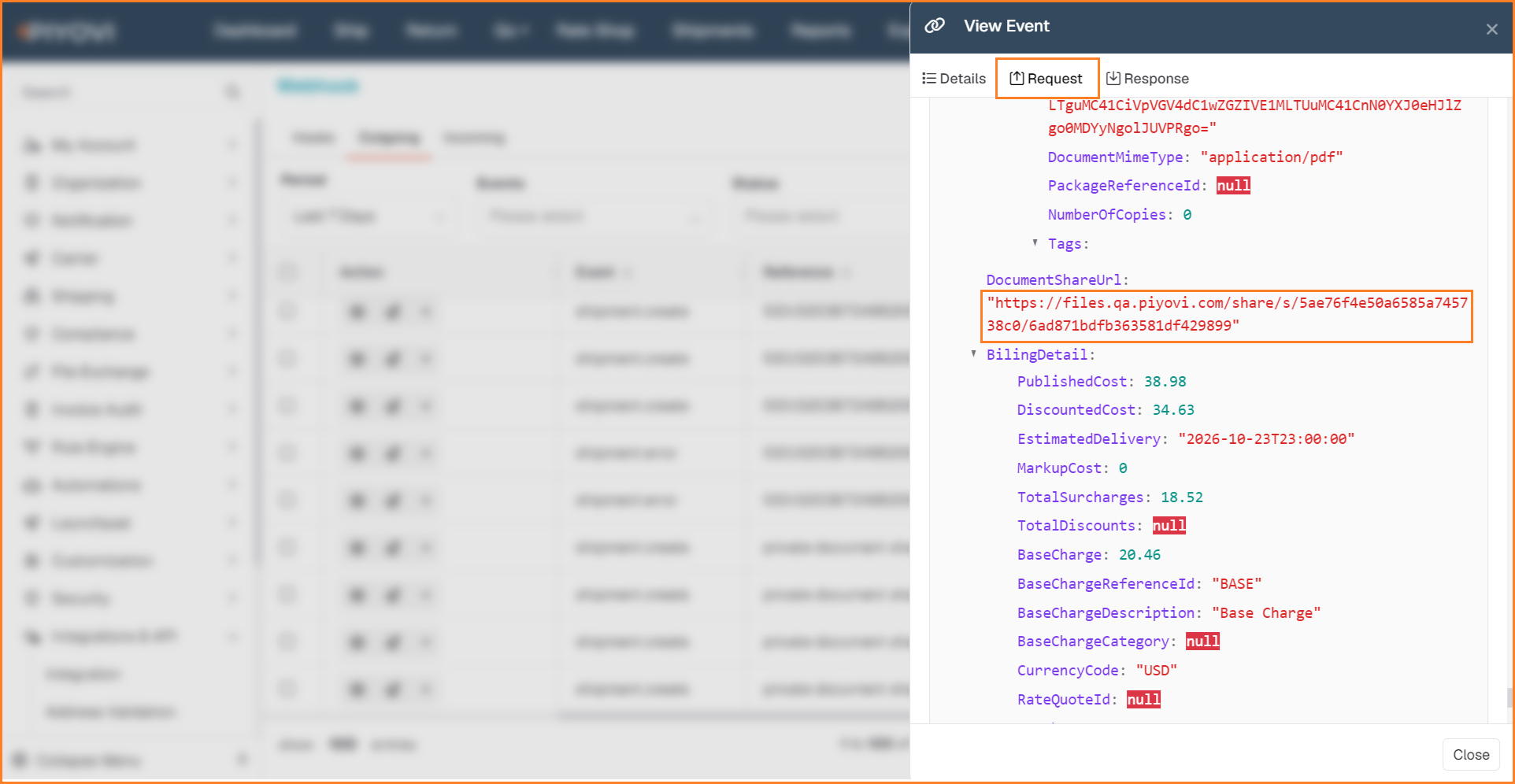Screen dimensions: 1515x784
Task: Click the NumberOfCopies key
Action: click(1106, 215)
